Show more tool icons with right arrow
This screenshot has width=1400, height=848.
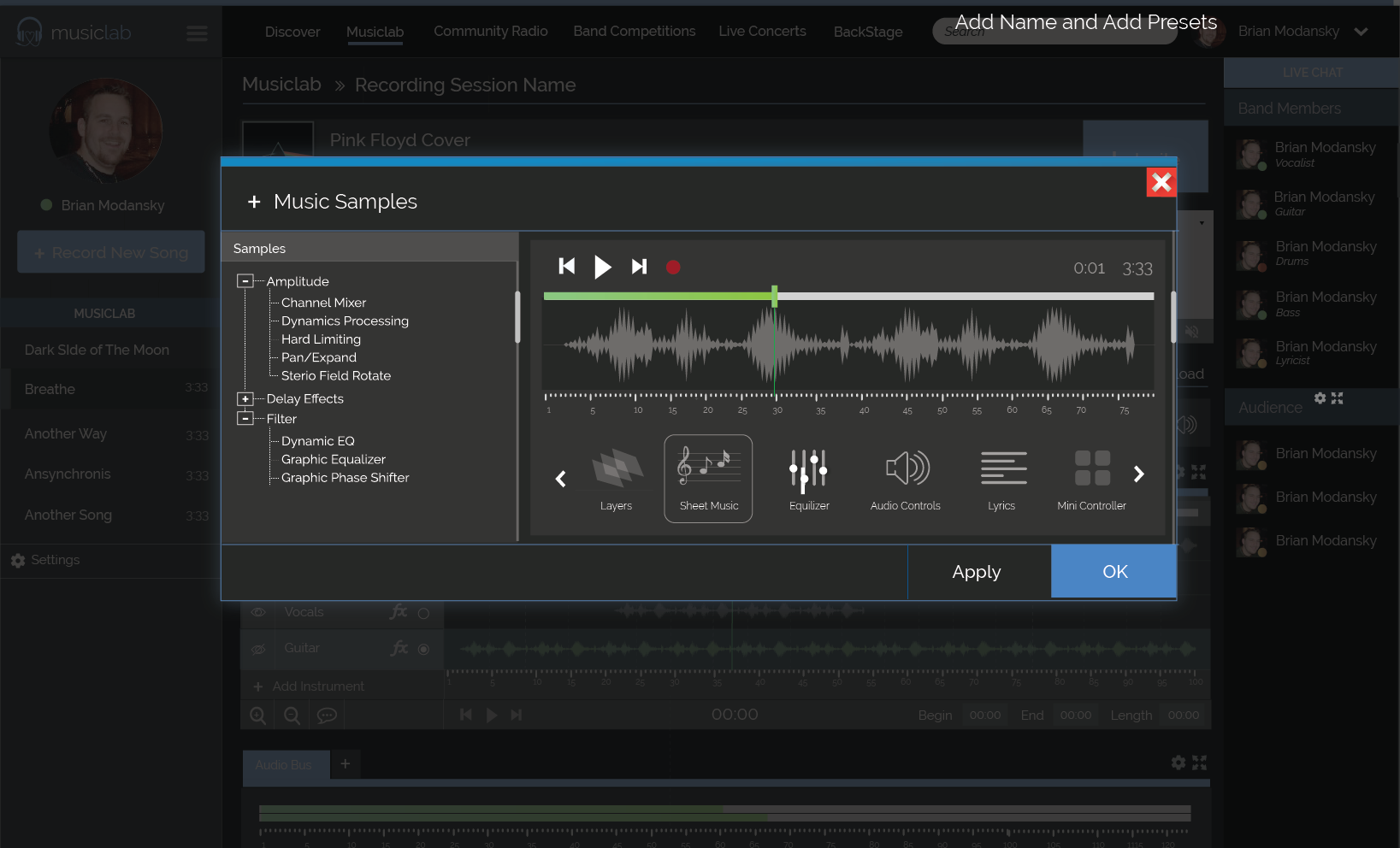[1138, 474]
